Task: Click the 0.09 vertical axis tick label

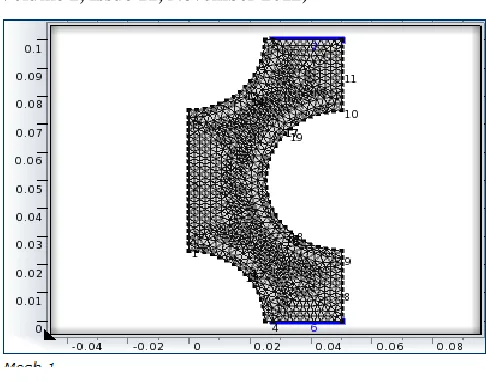Action: 29,77
